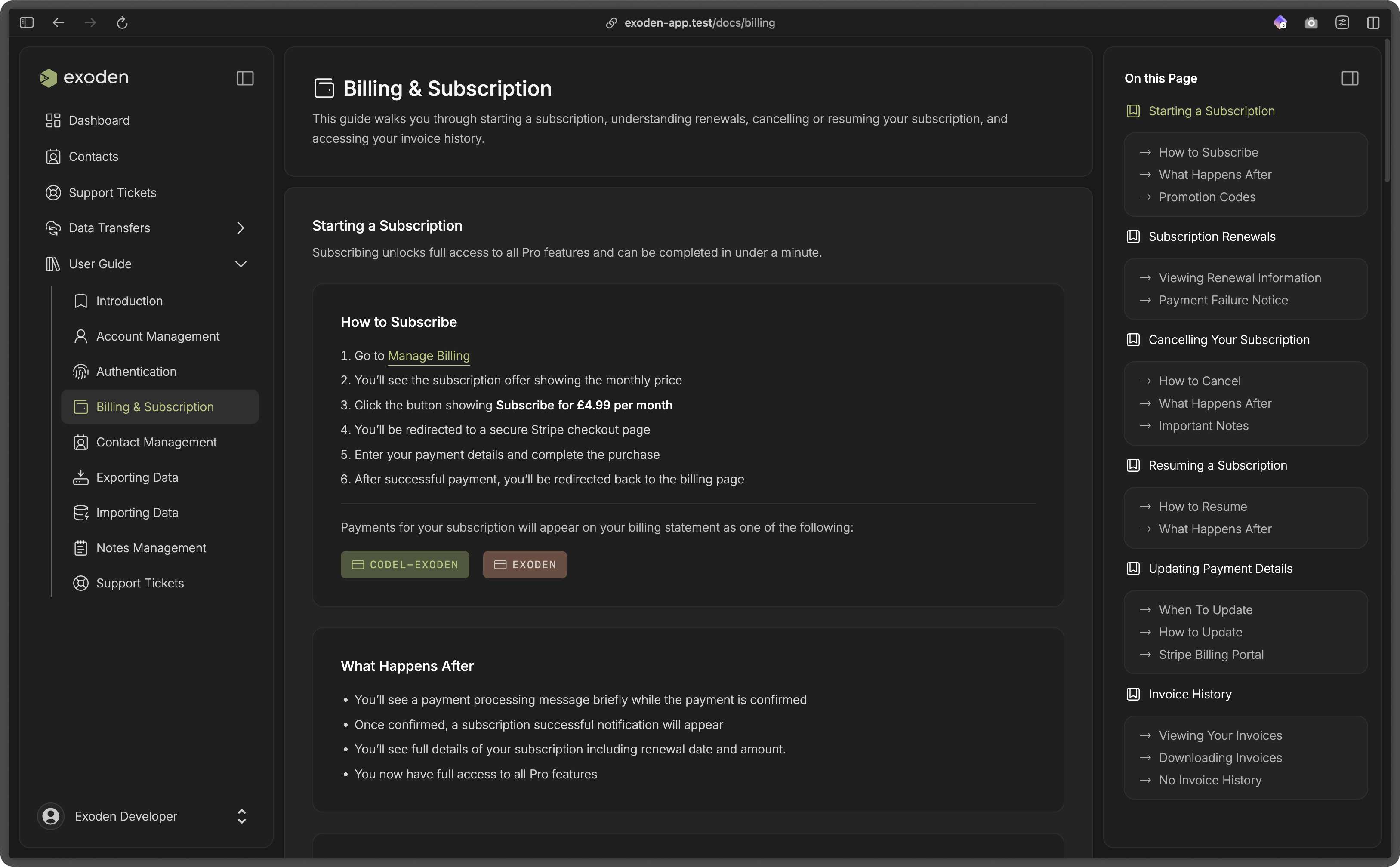
Task: Collapse the left navigation sidebar panel
Action: click(x=245, y=78)
